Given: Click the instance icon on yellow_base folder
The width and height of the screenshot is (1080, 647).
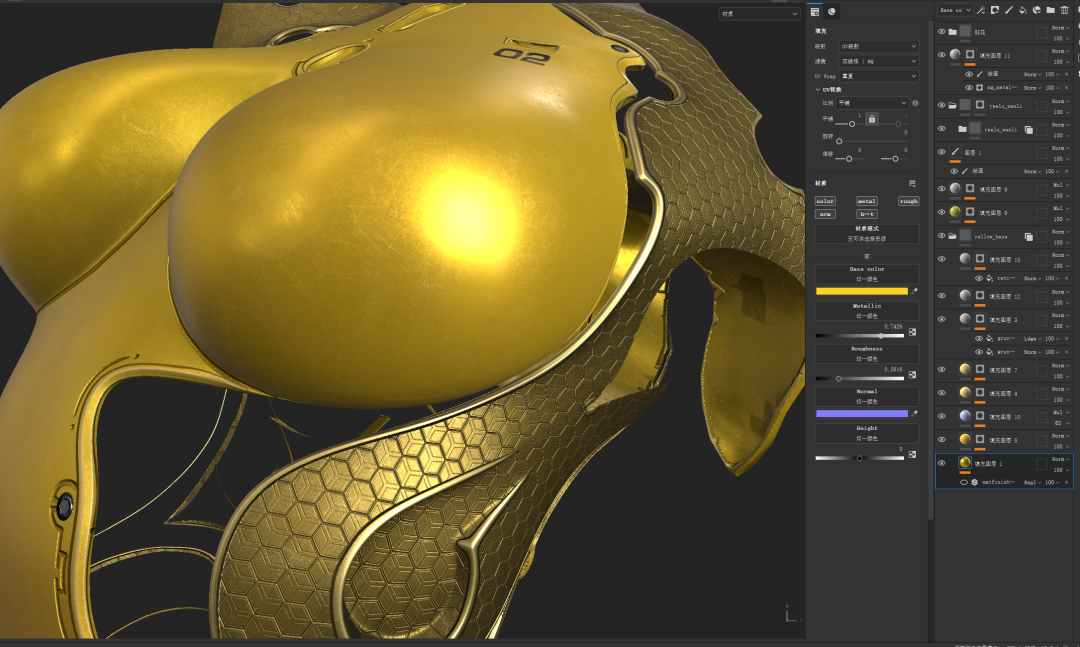Looking at the screenshot, I should click(x=1028, y=236).
